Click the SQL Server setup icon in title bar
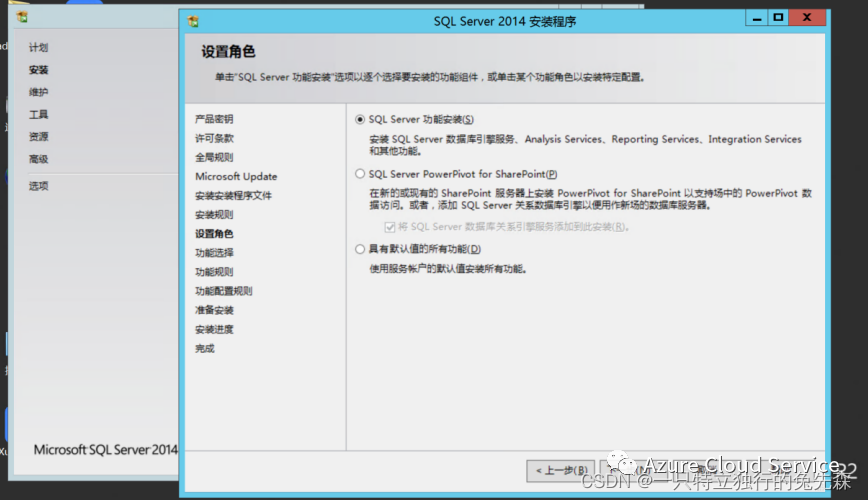 pyautogui.click(x=193, y=22)
